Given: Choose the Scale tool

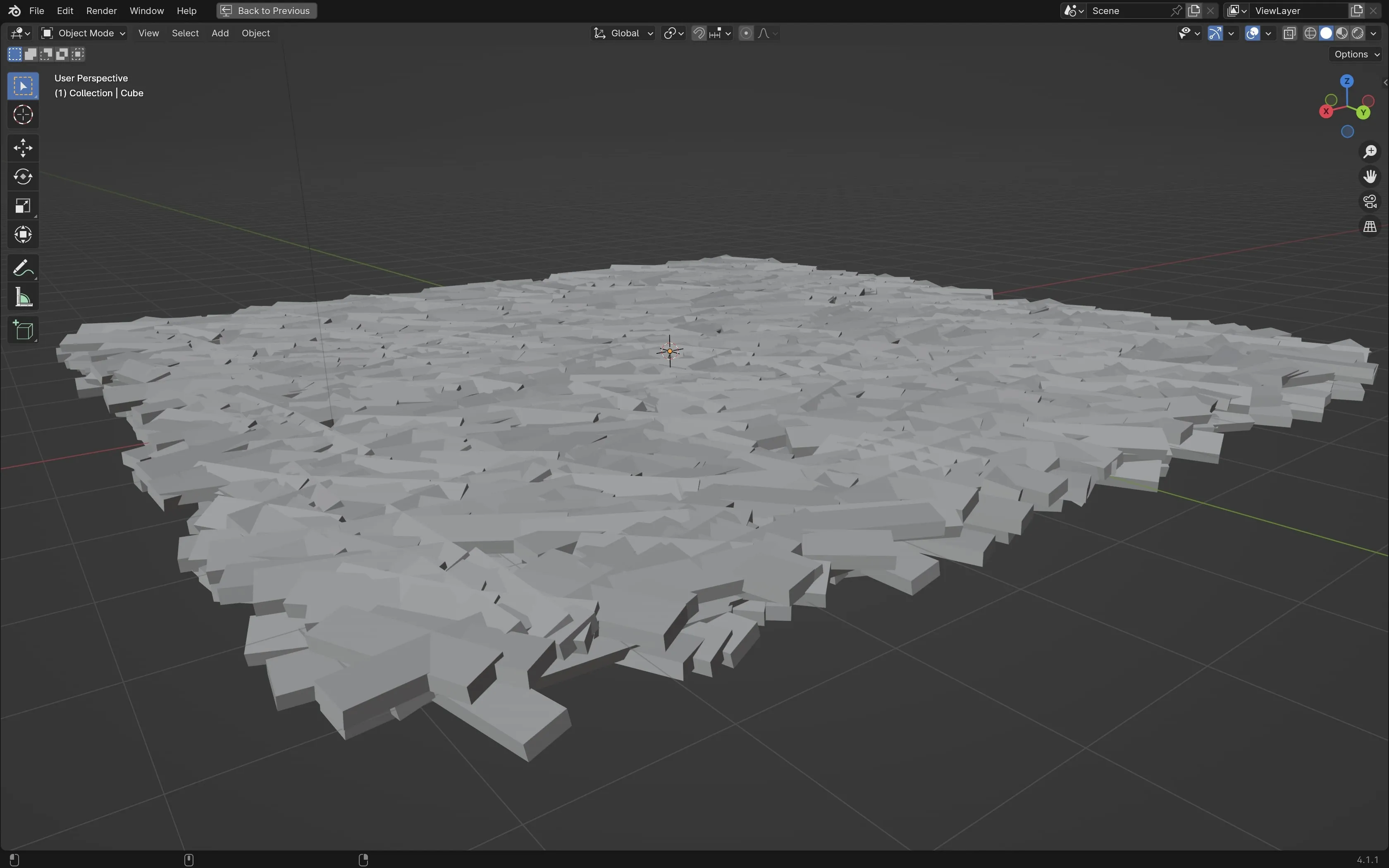Looking at the screenshot, I should [x=23, y=206].
